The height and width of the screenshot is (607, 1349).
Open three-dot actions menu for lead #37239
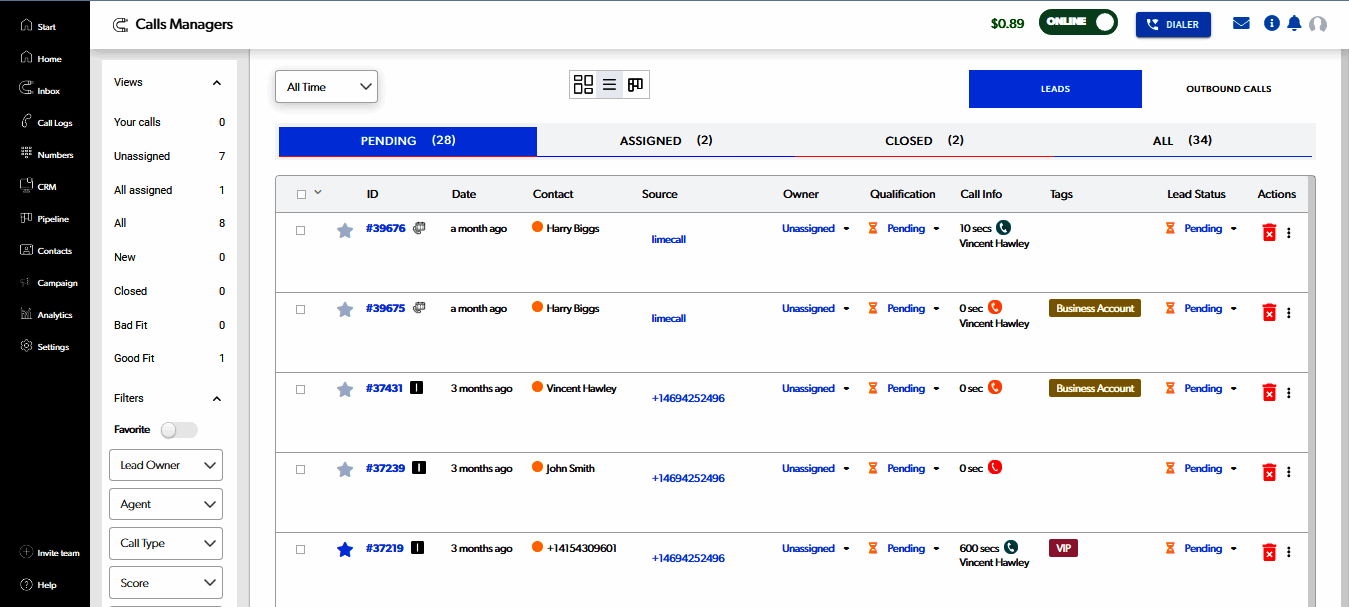(1288, 472)
